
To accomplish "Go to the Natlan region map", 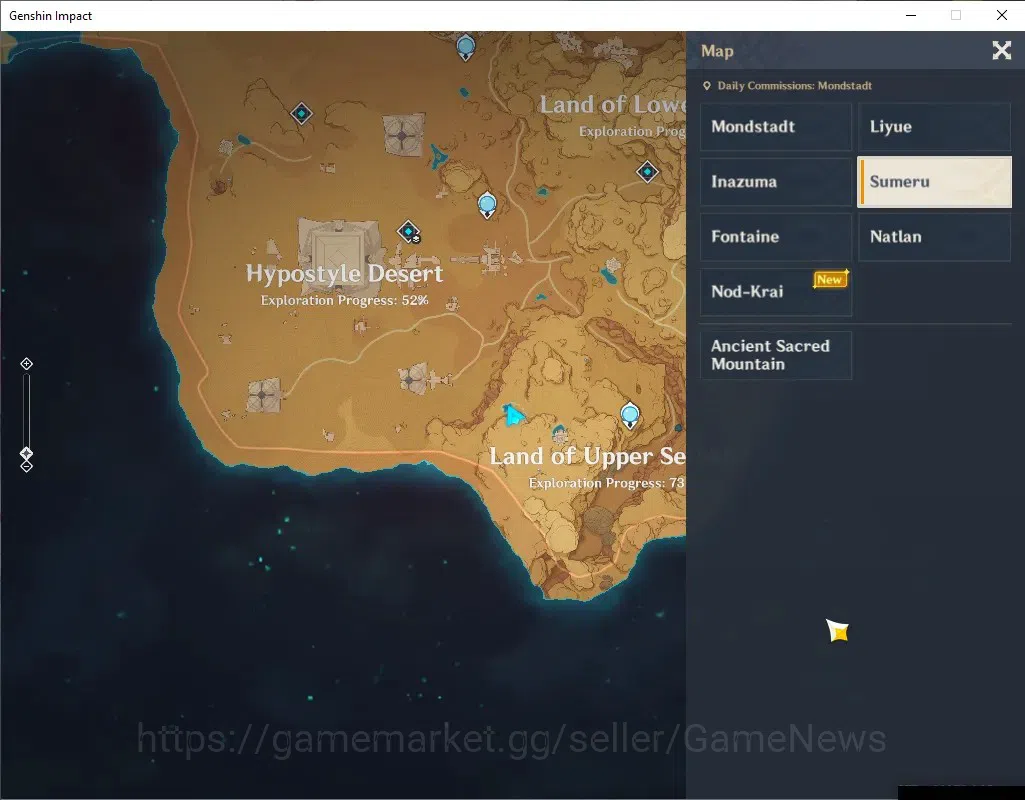I will [934, 237].
